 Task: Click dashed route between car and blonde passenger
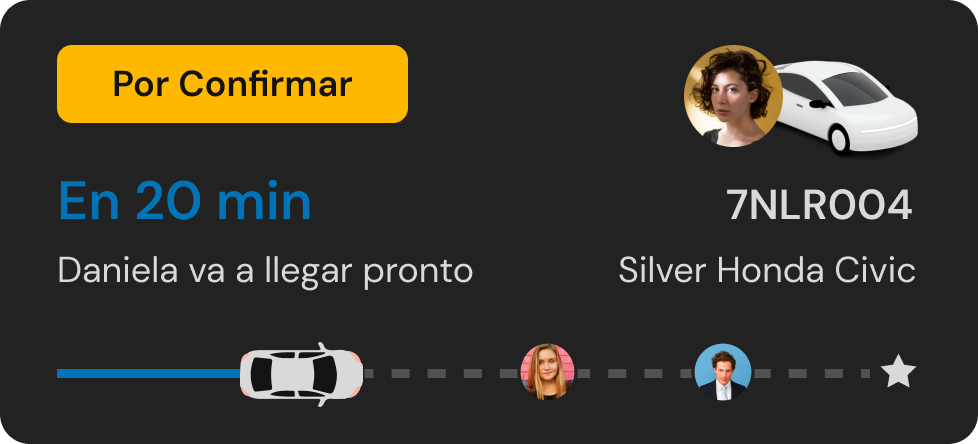click(442, 374)
